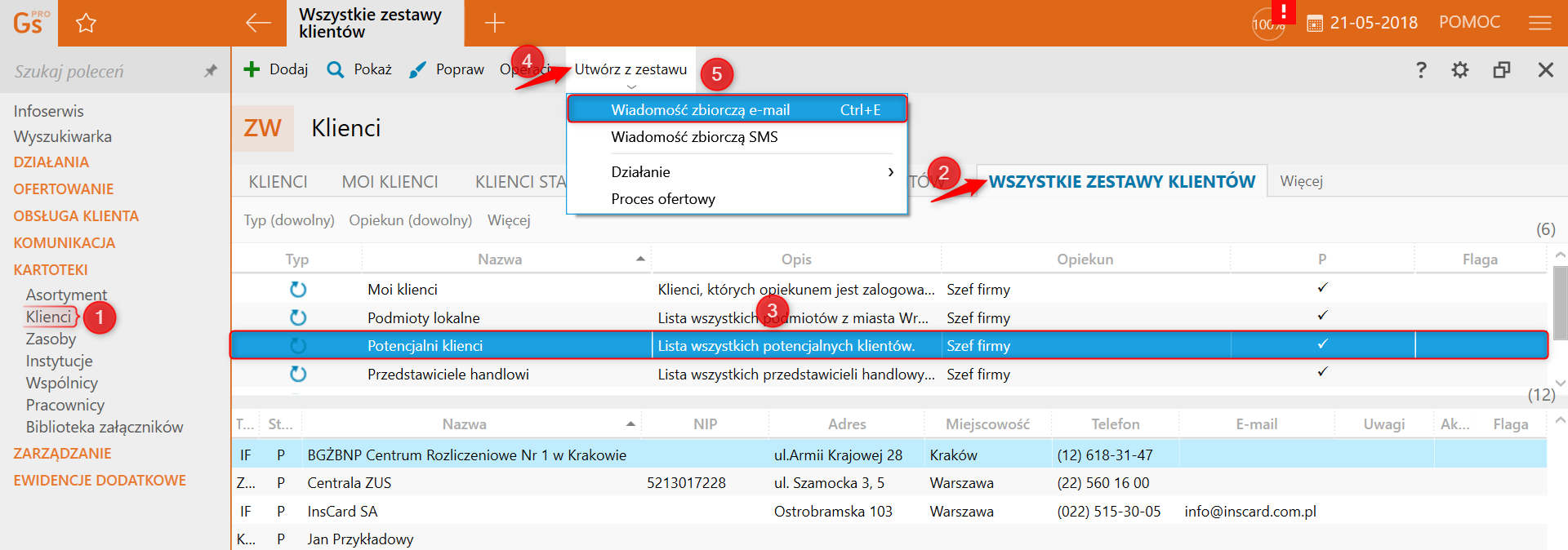Screen dimensions: 1568x550
Task: Pin the command search panel
Action: (x=211, y=71)
